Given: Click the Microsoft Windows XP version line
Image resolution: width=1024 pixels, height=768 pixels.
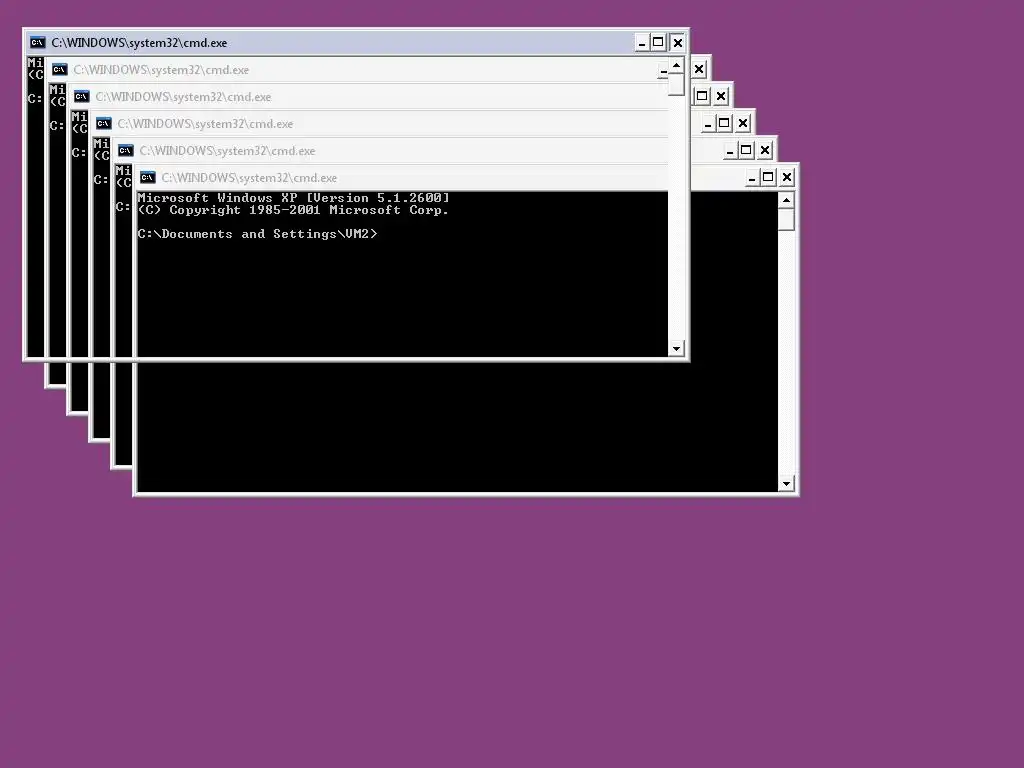Looking at the screenshot, I should [294, 198].
